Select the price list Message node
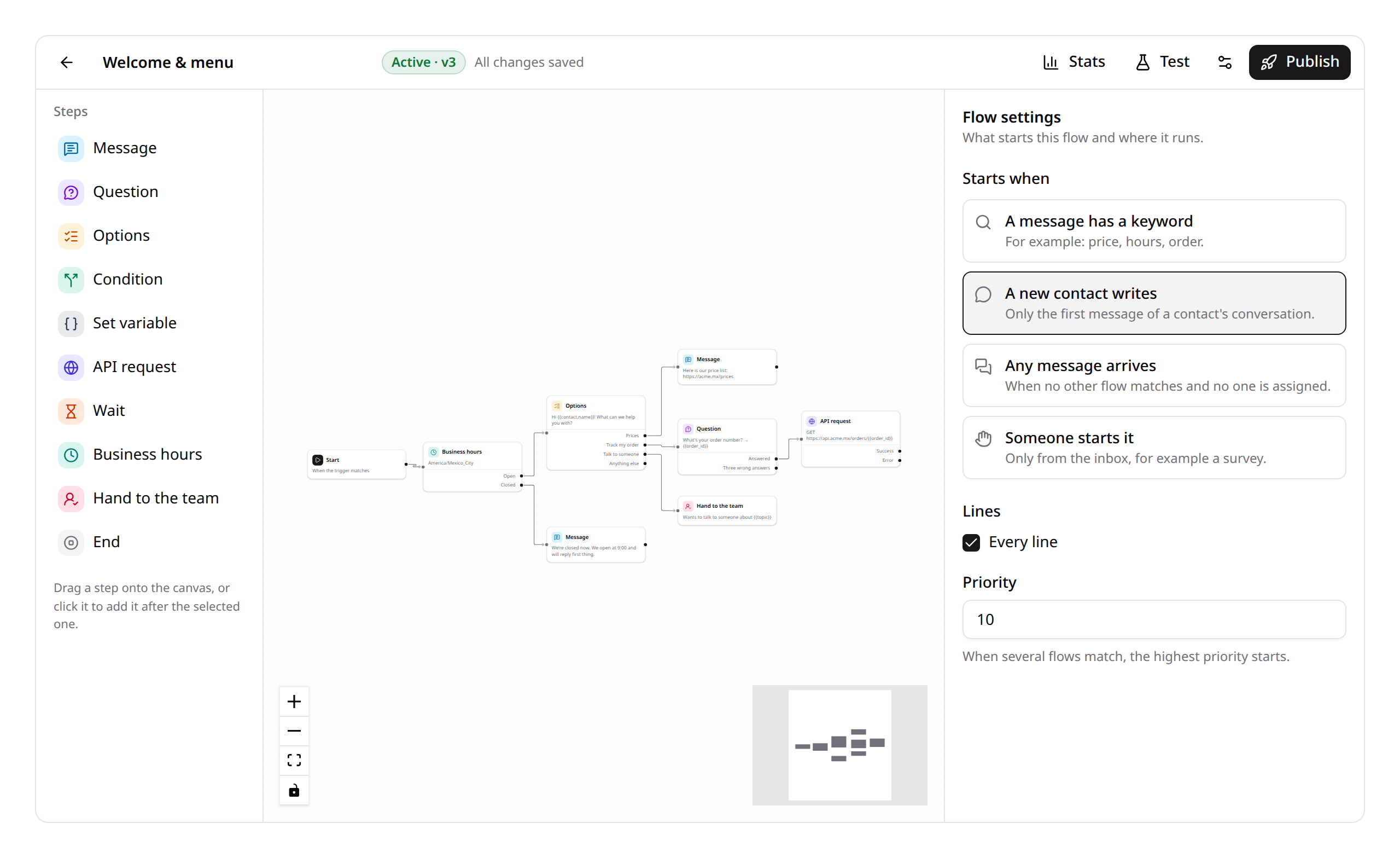The width and height of the screenshot is (1400, 858). (x=727, y=367)
